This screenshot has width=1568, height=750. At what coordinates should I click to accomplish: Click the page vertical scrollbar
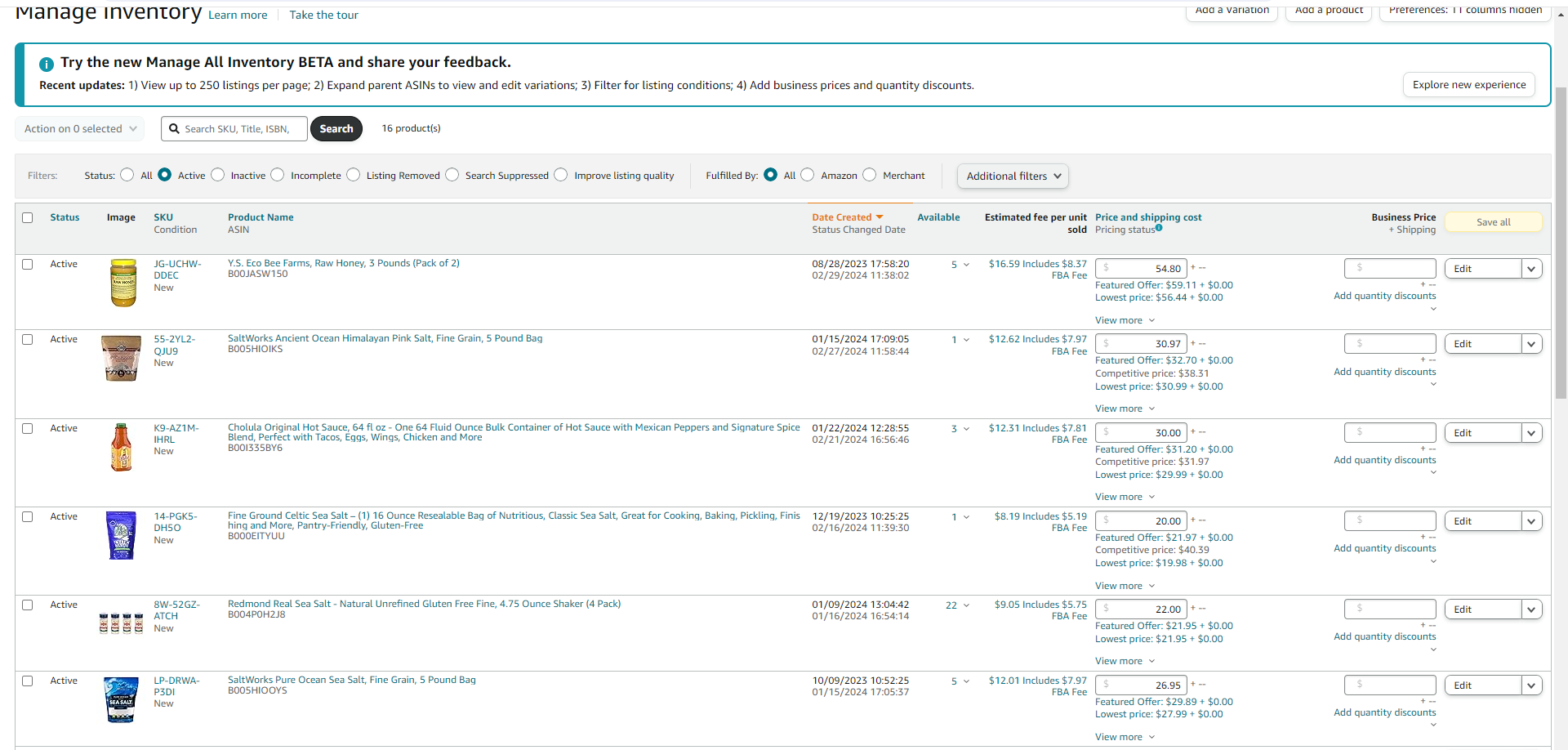(x=1561, y=243)
